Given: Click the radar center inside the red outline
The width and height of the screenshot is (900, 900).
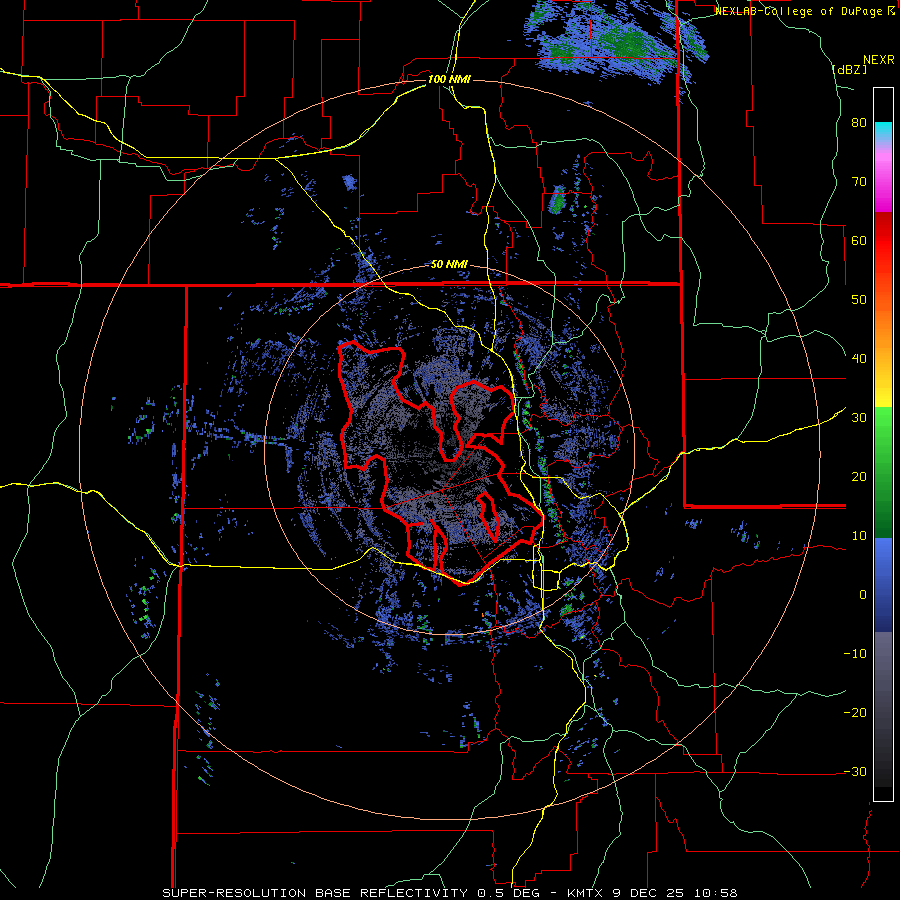Looking at the screenshot, I should tap(449, 451).
